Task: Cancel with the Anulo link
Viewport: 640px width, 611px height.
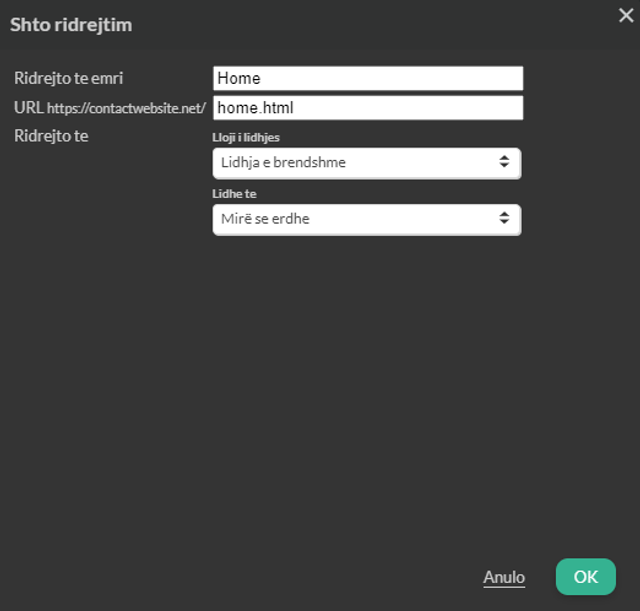Action: coord(504,578)
